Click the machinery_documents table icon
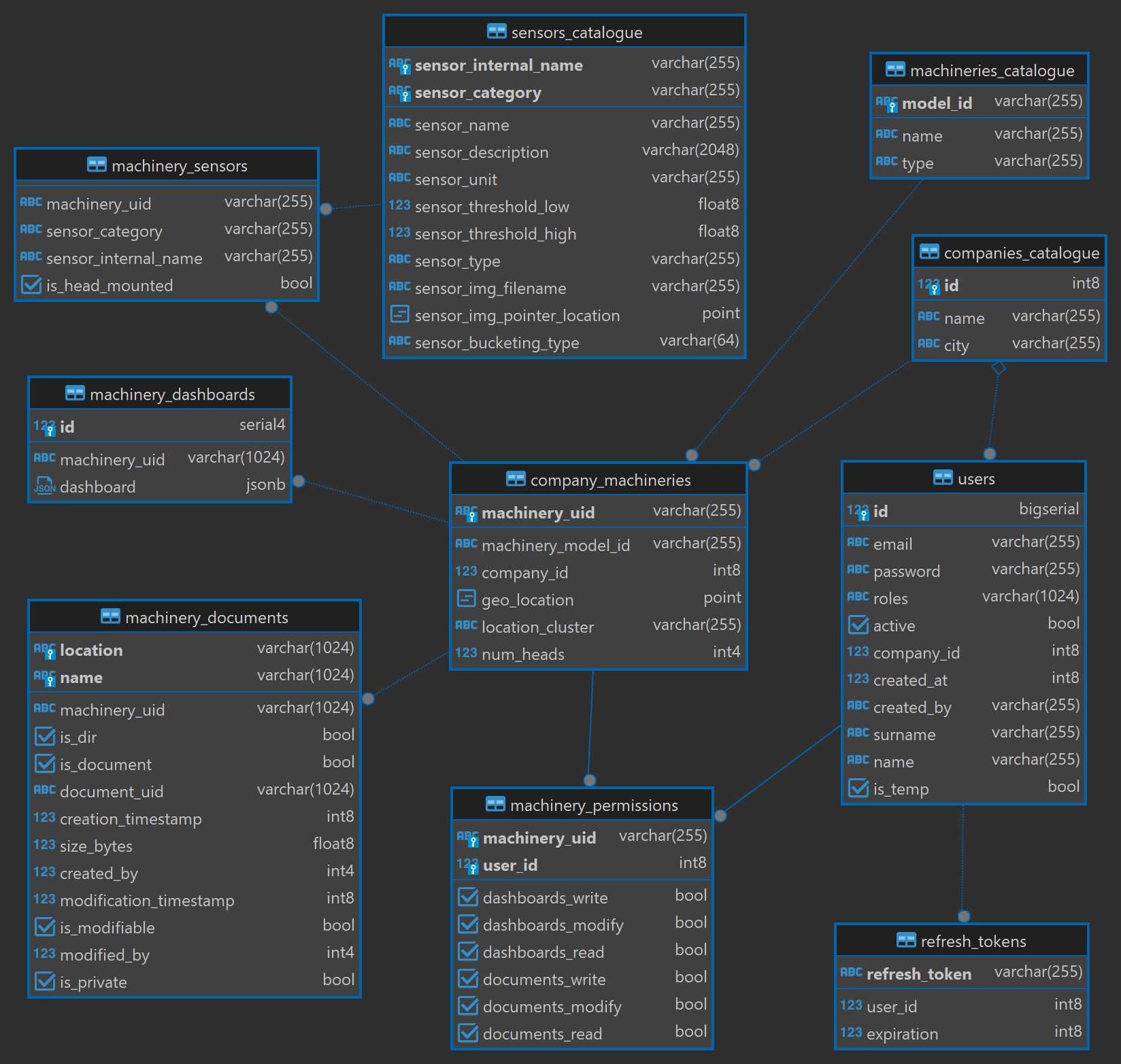The image size is (1121, 1064). (x=110, y=616)
